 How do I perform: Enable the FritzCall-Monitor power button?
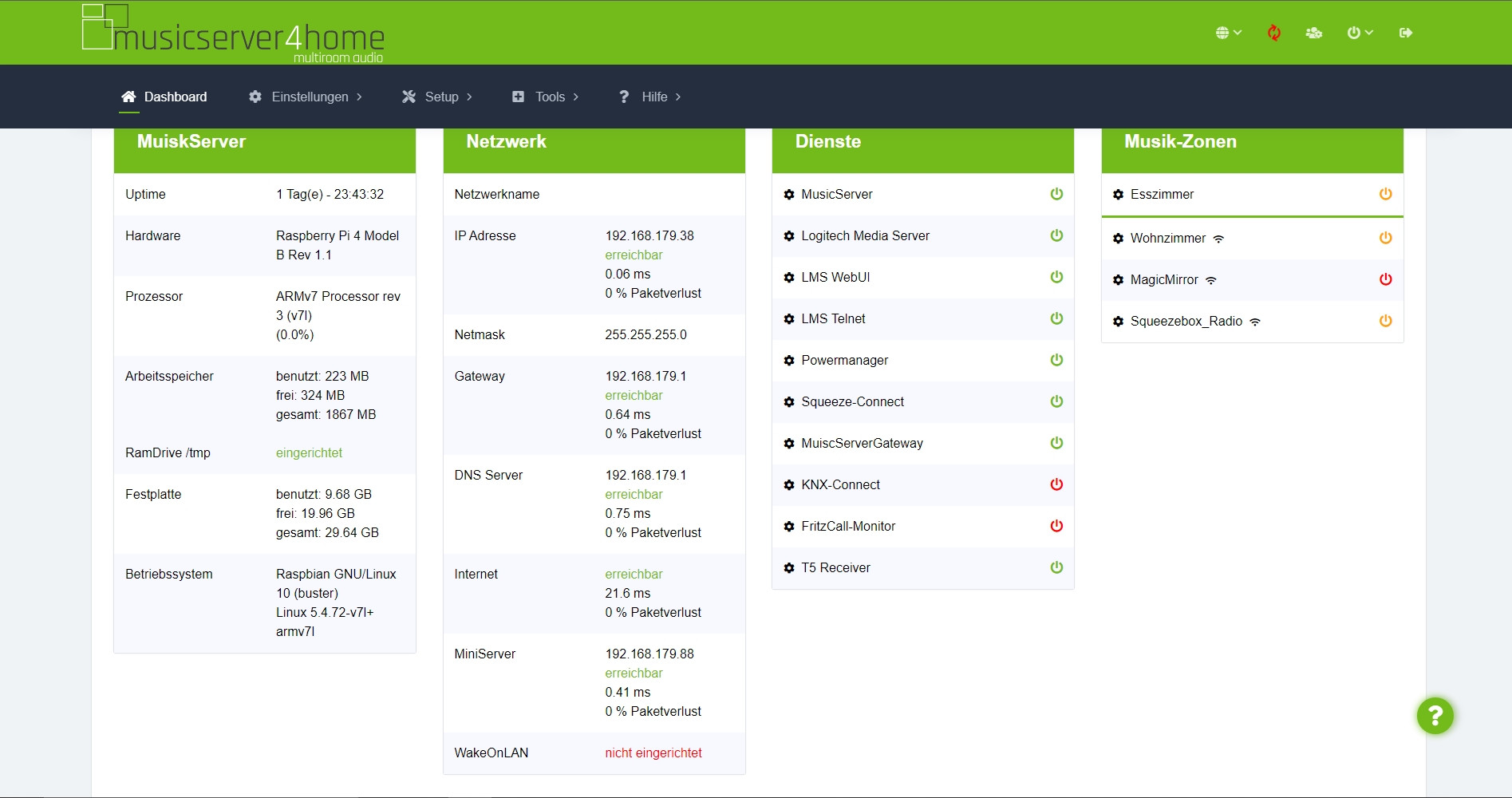[x=1056, y=526]
